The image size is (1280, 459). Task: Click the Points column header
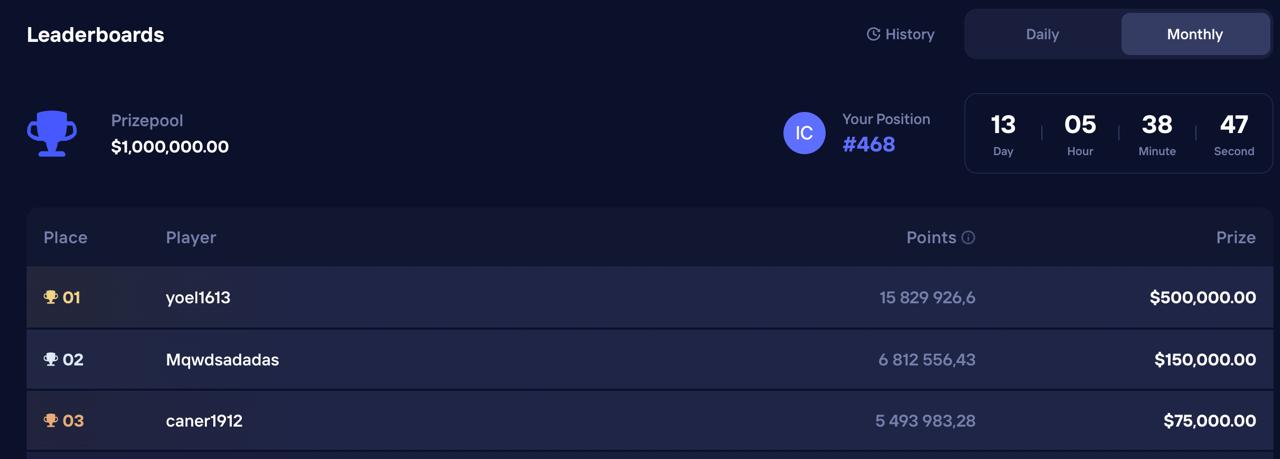tap(931, 238)
